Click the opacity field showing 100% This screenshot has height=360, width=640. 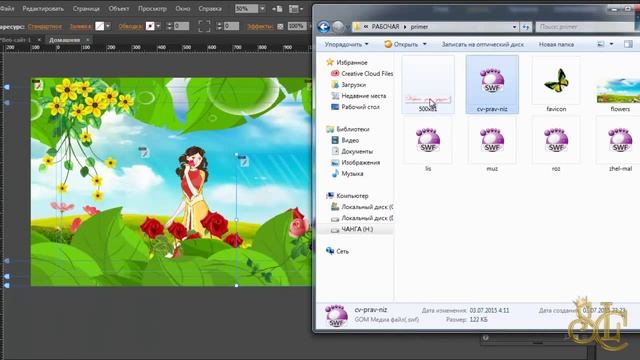pyautogui.click(x=297, y=26)
